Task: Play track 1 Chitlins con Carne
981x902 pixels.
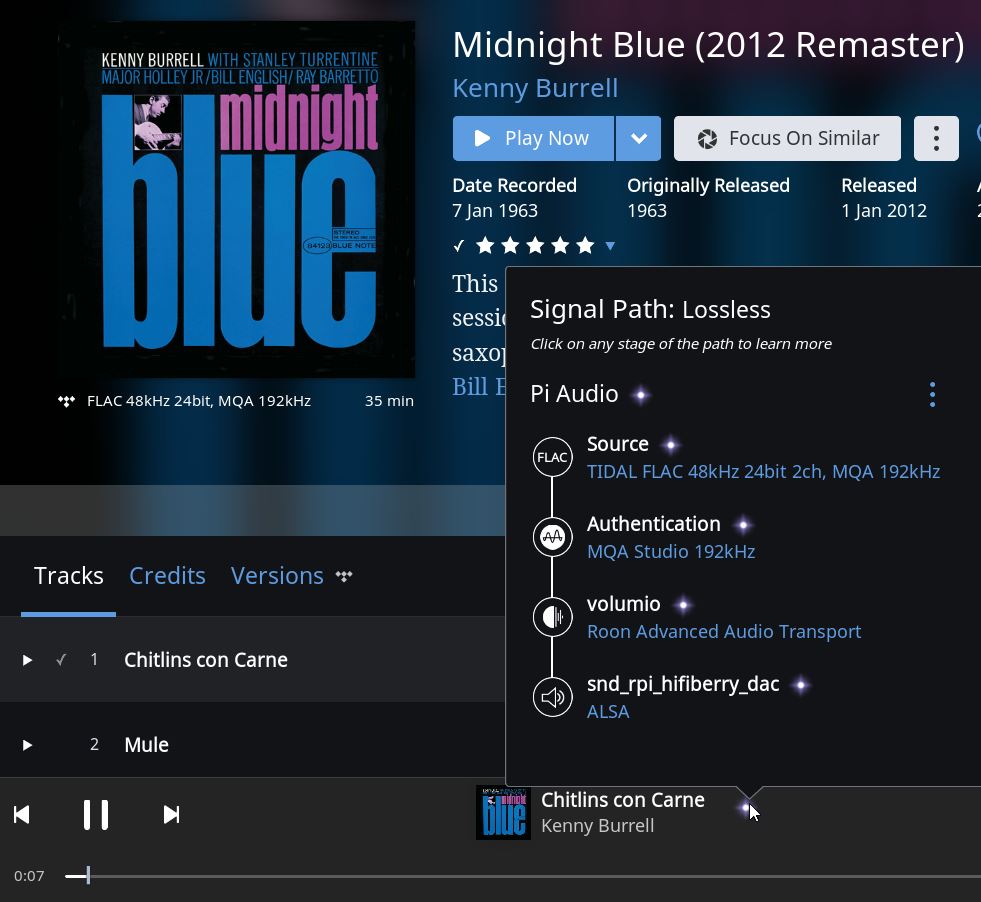Action: pos(27,660)
